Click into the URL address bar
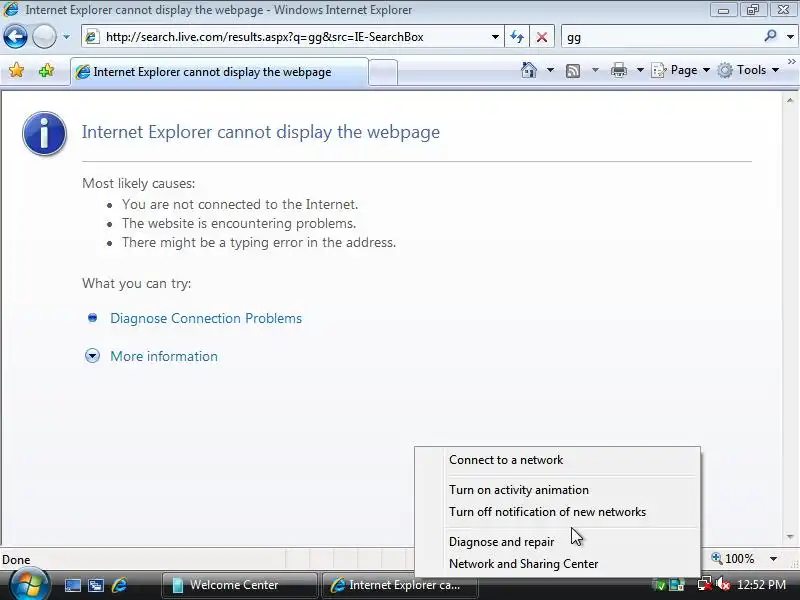 (x=292, y=37)
